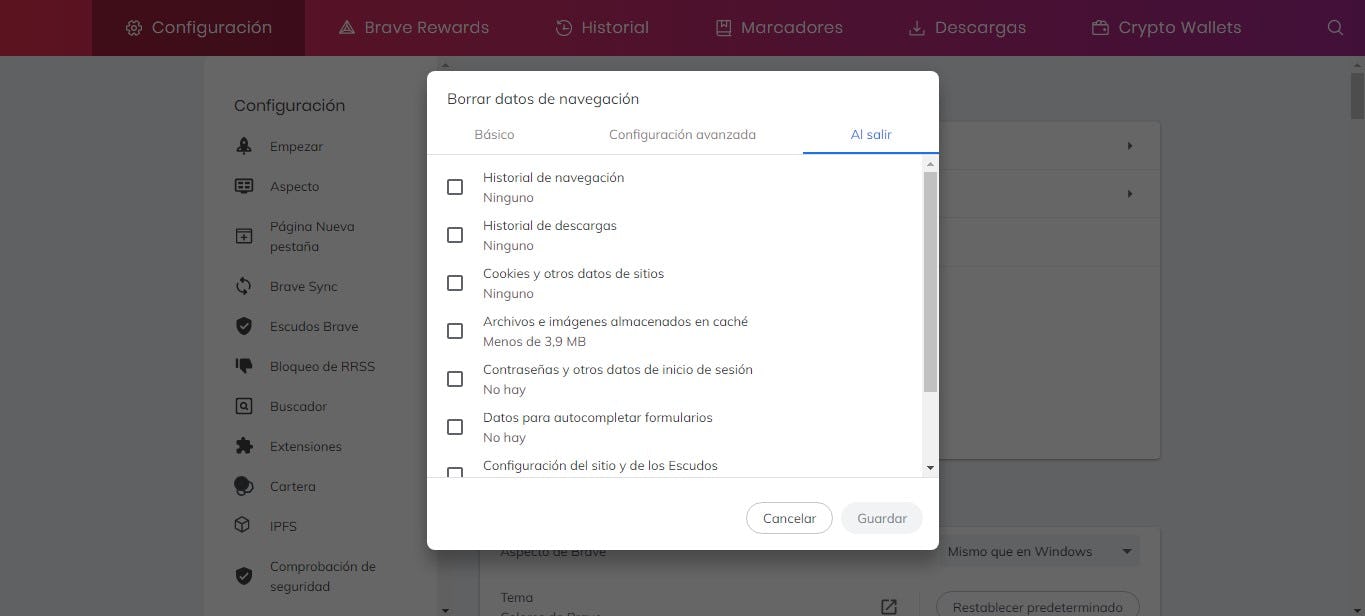
Task: Check Contraseñas y otros datos de inicio
Action: (455, 379)
